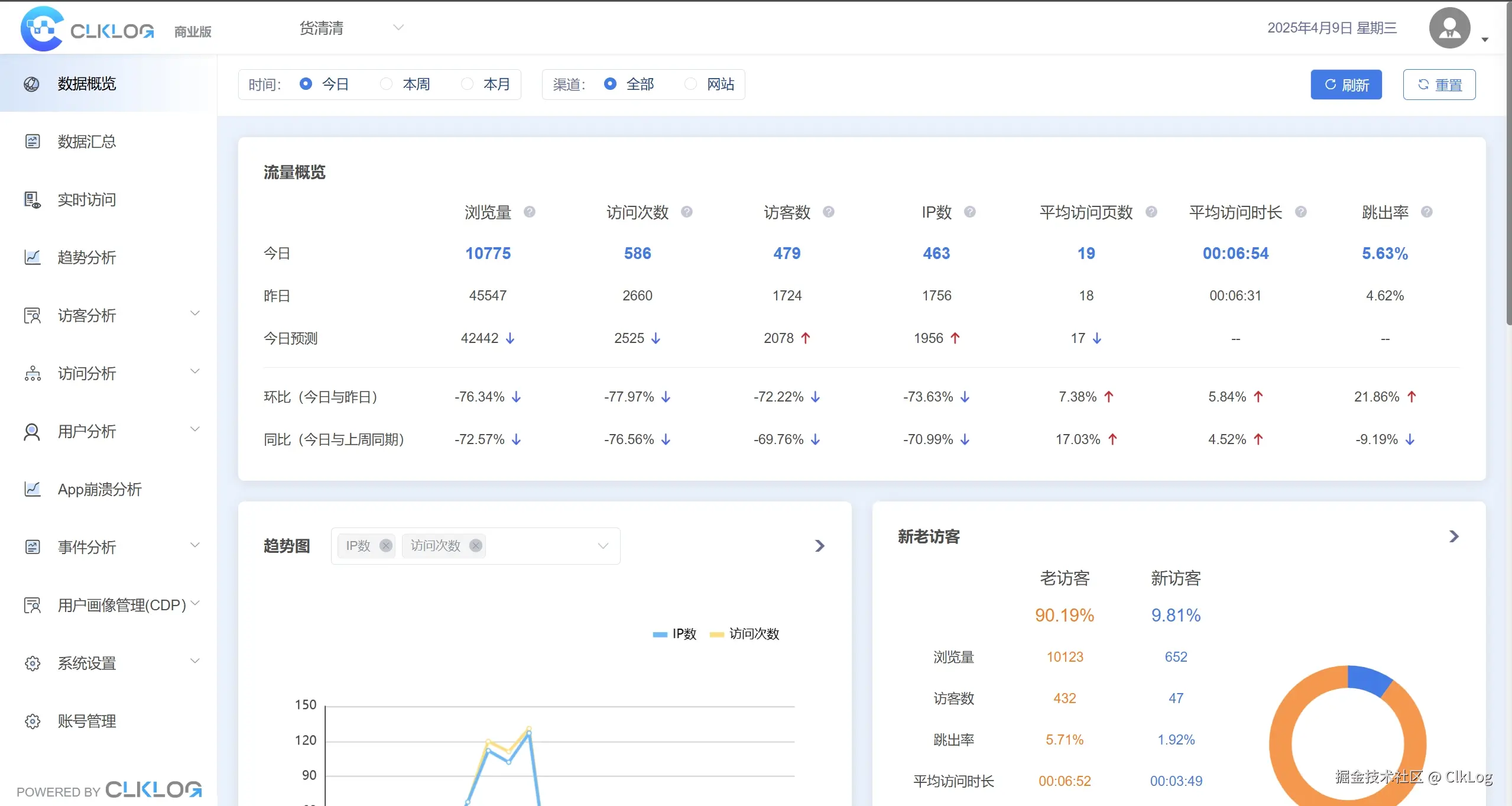Select the 网站 channel radio button
This screenshot has height=806, width=1512.
(x=690, y=84)
